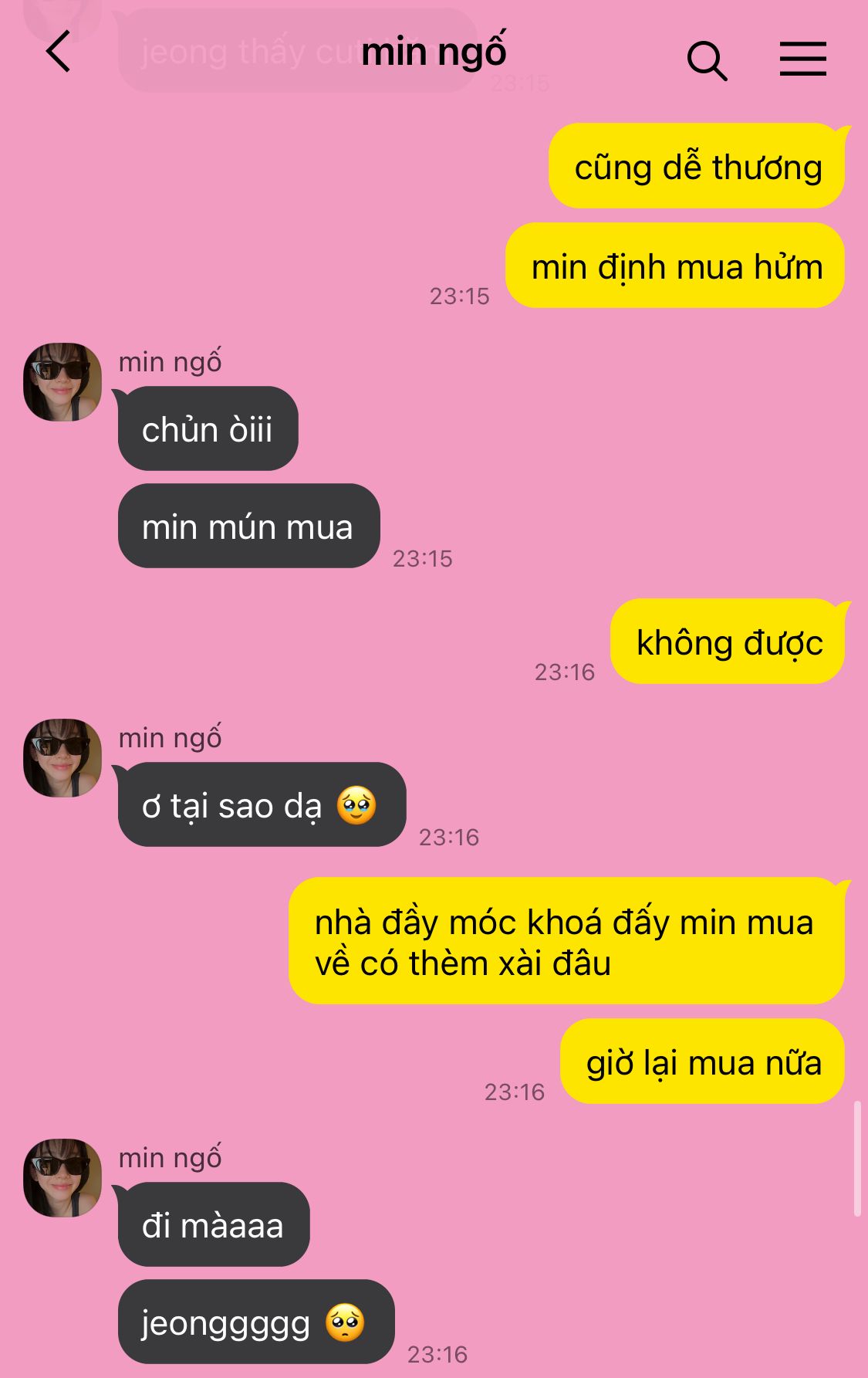Screen dimensions: 868x1378
Task: Select the 'nhà đầy móc khoá' message bubble
Action: (566, 941)
